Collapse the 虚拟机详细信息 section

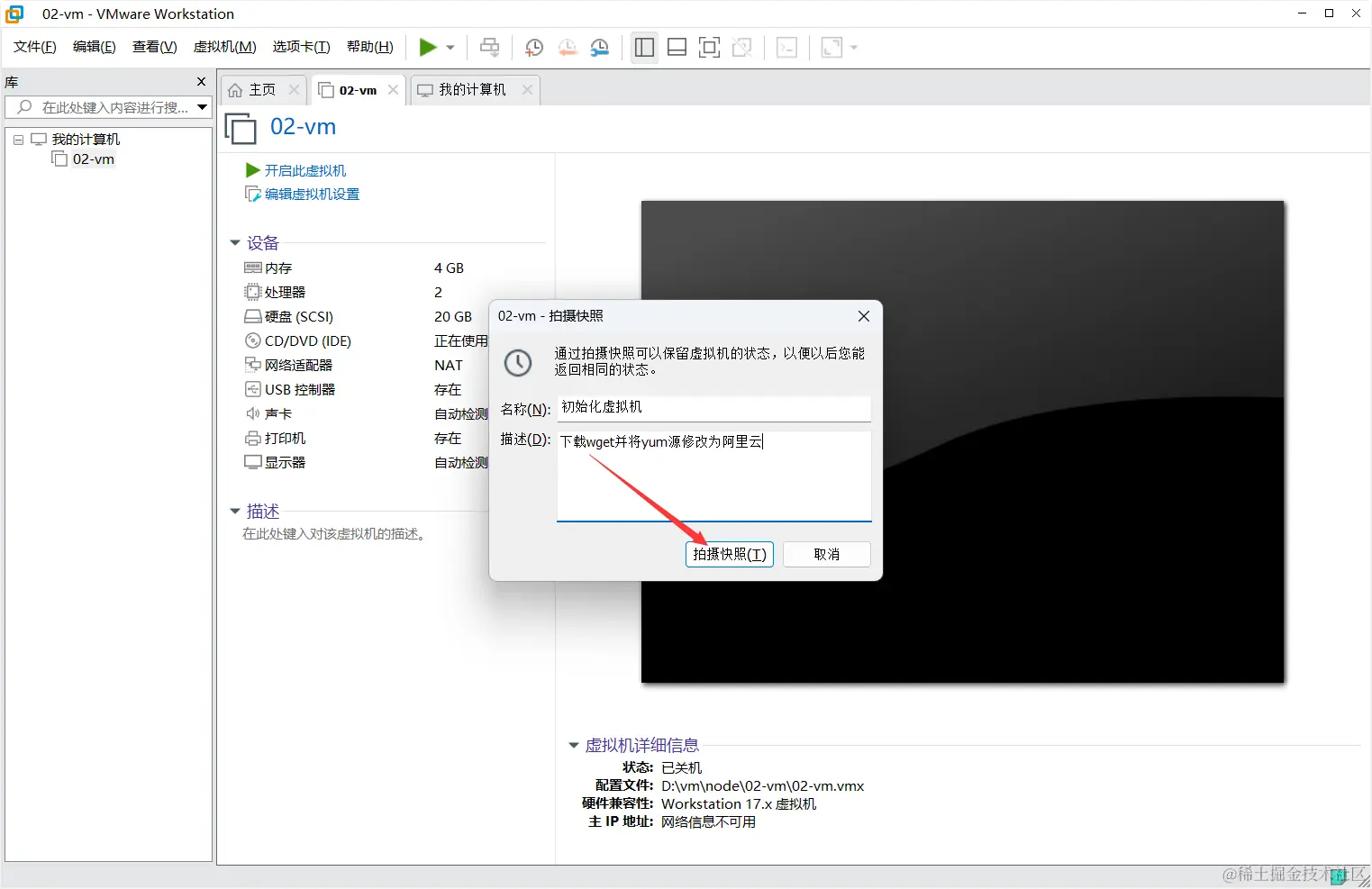[x=574, y=746]
